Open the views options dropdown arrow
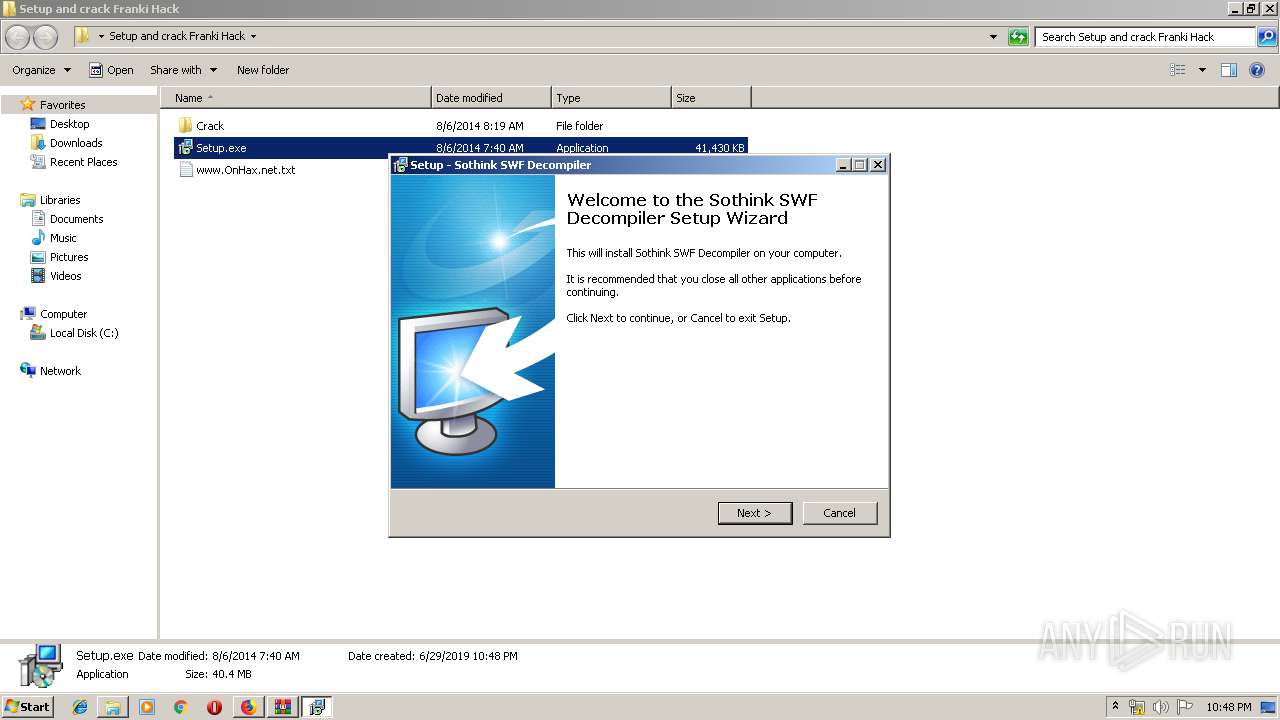1280x720 pixels. pos(1202,70)
